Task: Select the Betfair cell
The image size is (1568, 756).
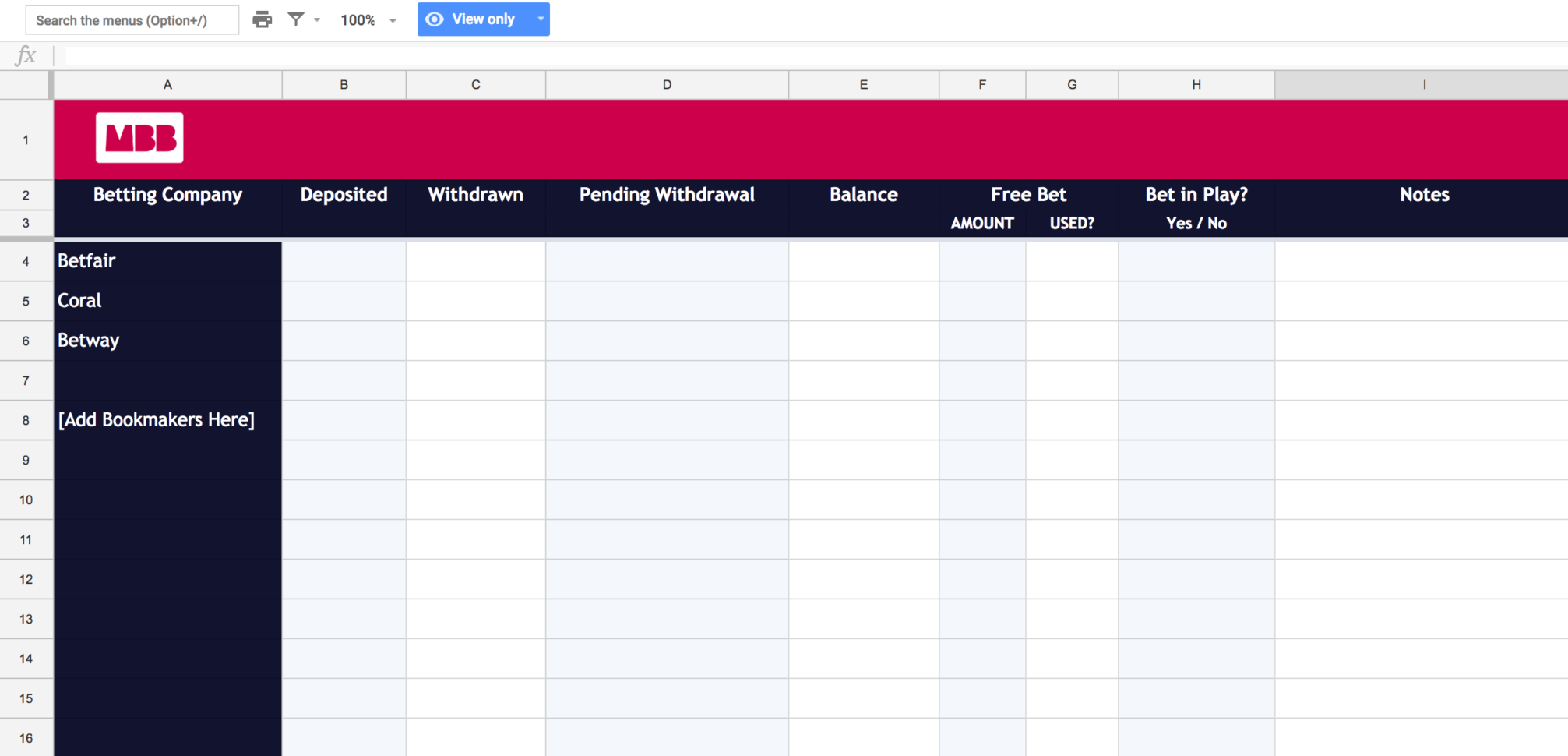Action: (x=167, y=261)
